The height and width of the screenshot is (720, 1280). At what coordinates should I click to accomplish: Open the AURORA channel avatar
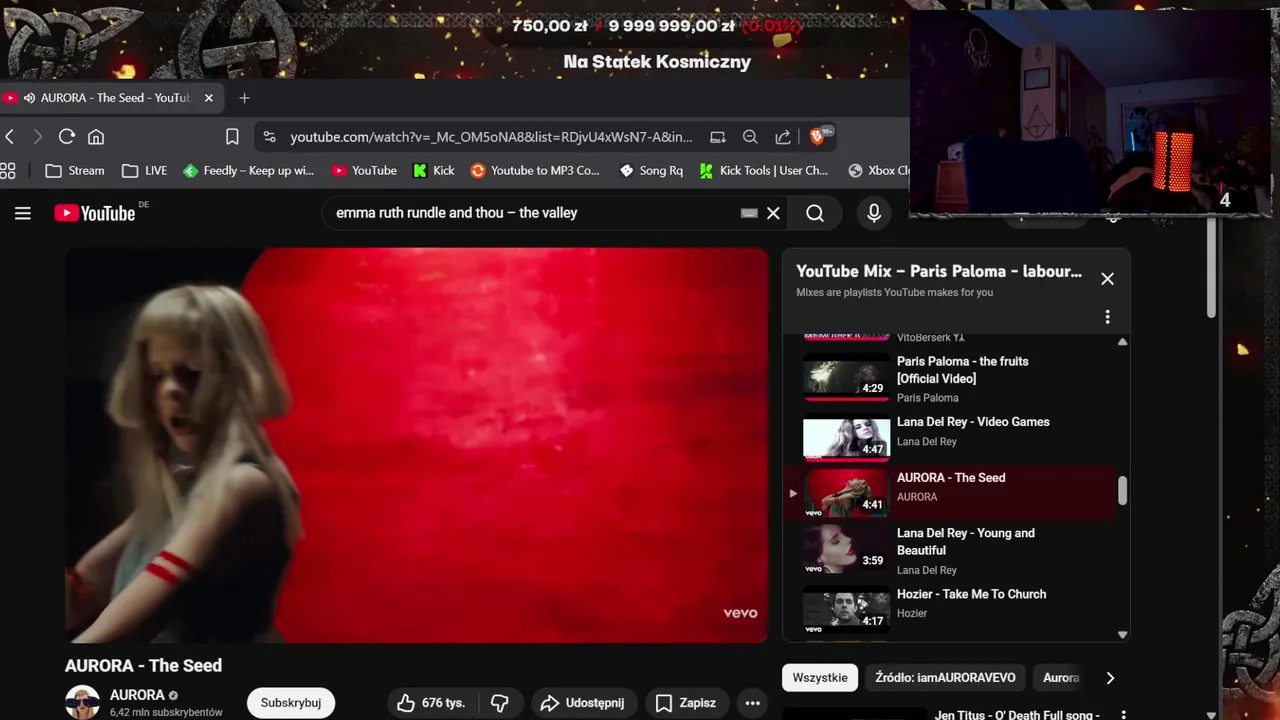point(82,702)
